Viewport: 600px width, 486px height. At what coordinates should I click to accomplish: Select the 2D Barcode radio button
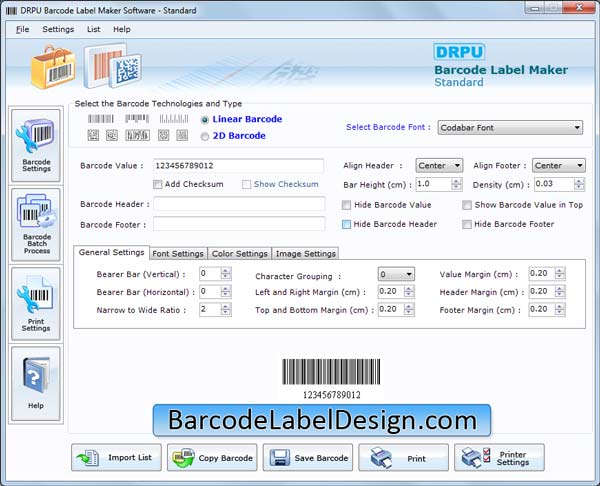pos(205,136)
